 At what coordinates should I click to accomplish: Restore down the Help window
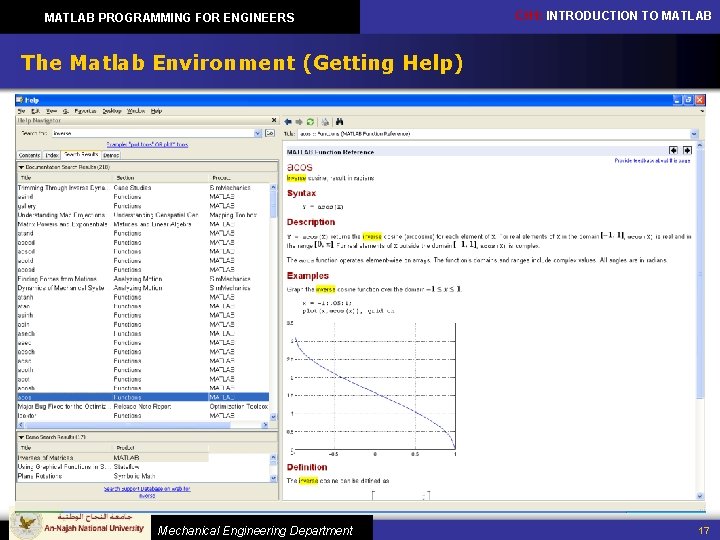687,100
